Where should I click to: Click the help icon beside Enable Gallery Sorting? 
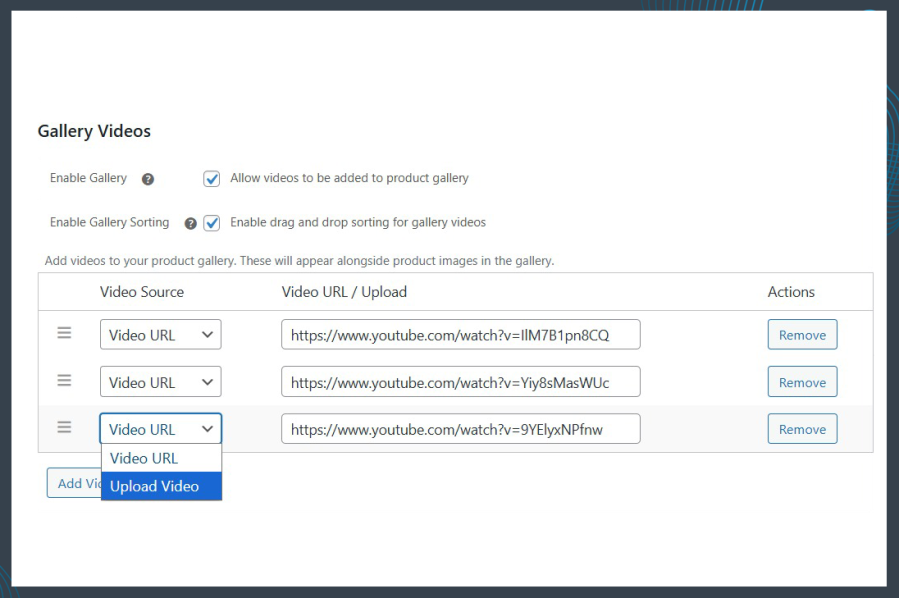(189, 223)
